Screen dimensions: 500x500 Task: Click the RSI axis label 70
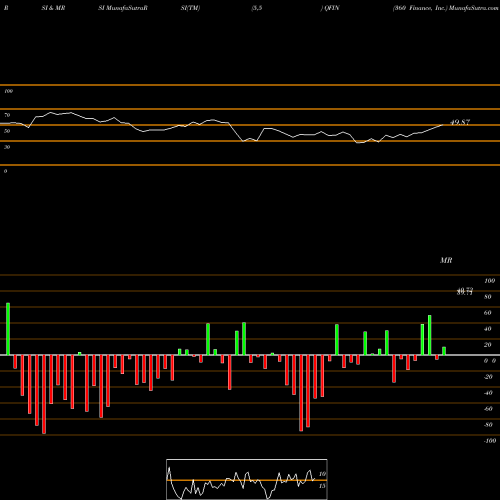(7, 115)
